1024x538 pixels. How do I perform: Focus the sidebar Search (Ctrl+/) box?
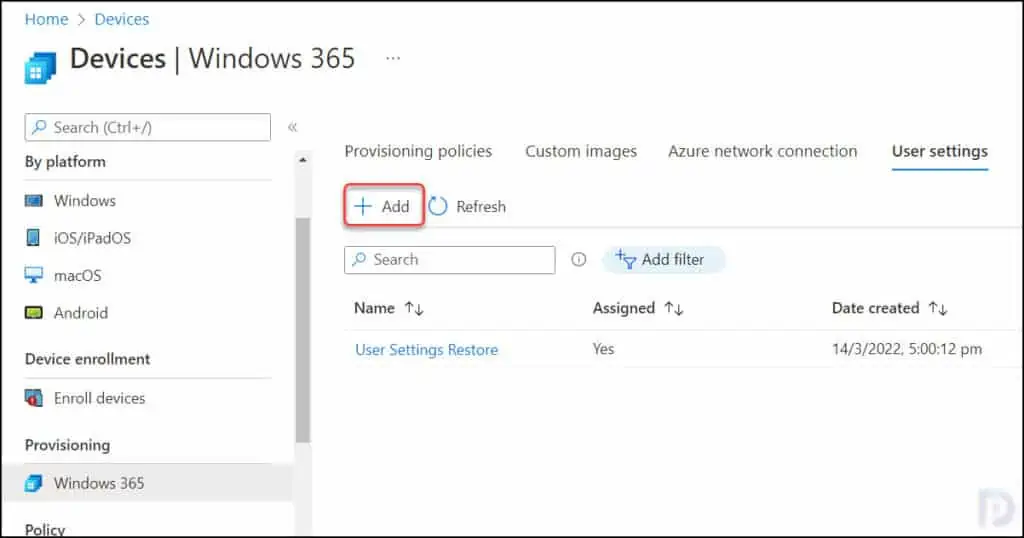tap(148, 127)
